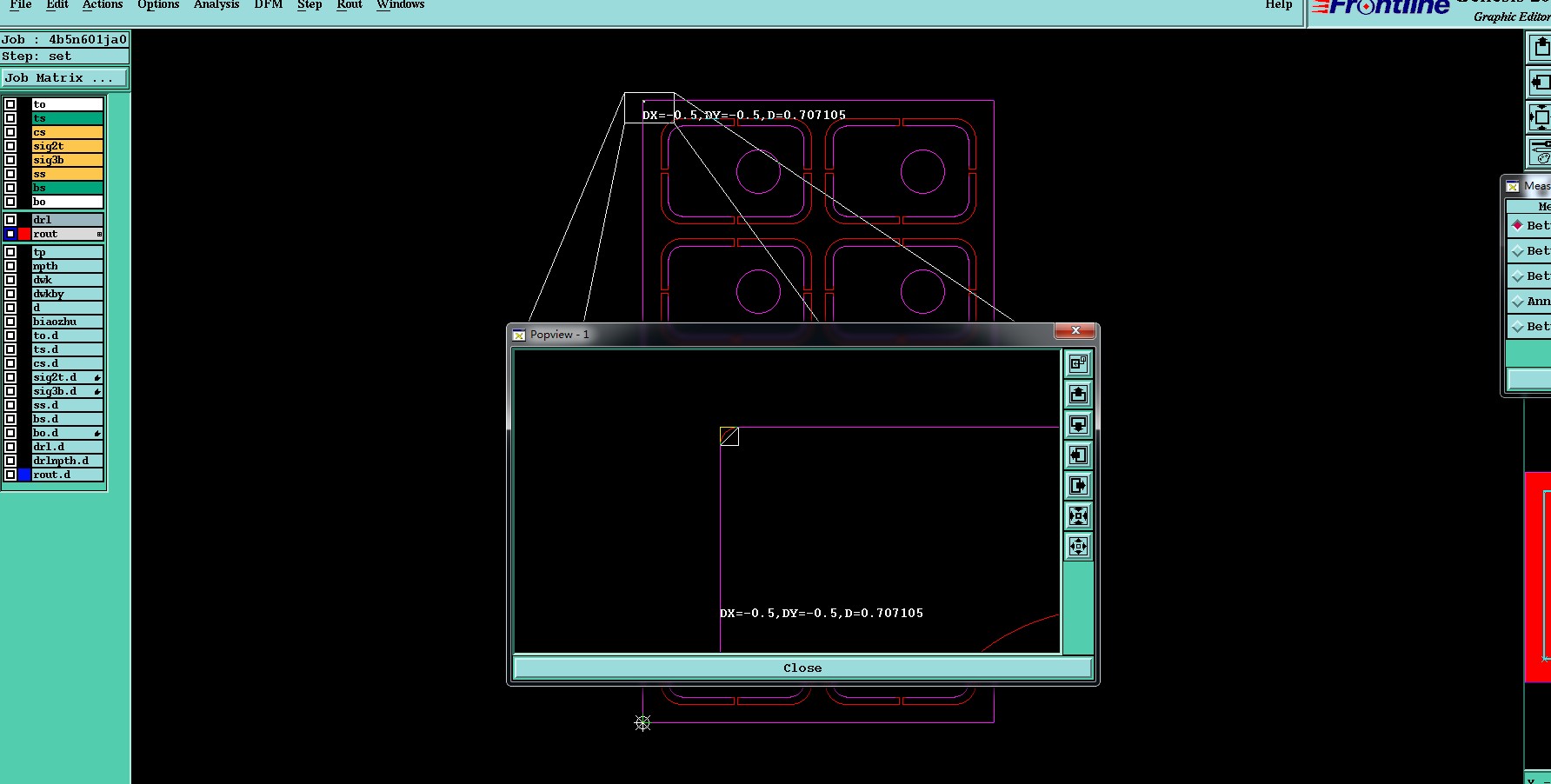The width and height of the screenshot is (1551, 784).
Task: Click the Close button in the Popview window
Action: tap(802, 668)
